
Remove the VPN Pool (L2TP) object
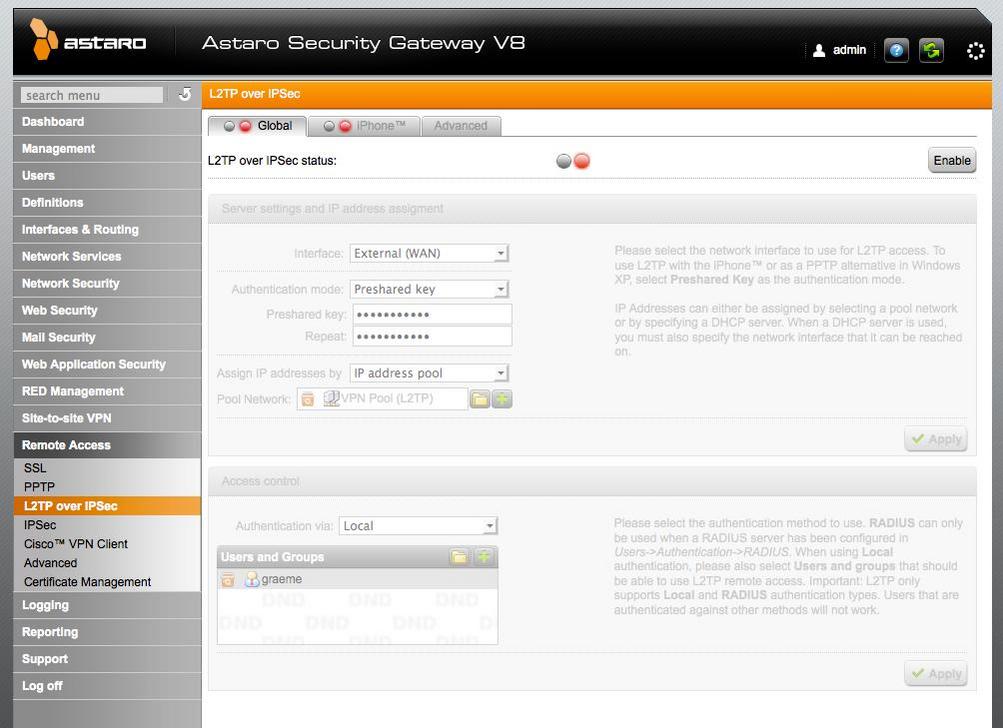308,399
